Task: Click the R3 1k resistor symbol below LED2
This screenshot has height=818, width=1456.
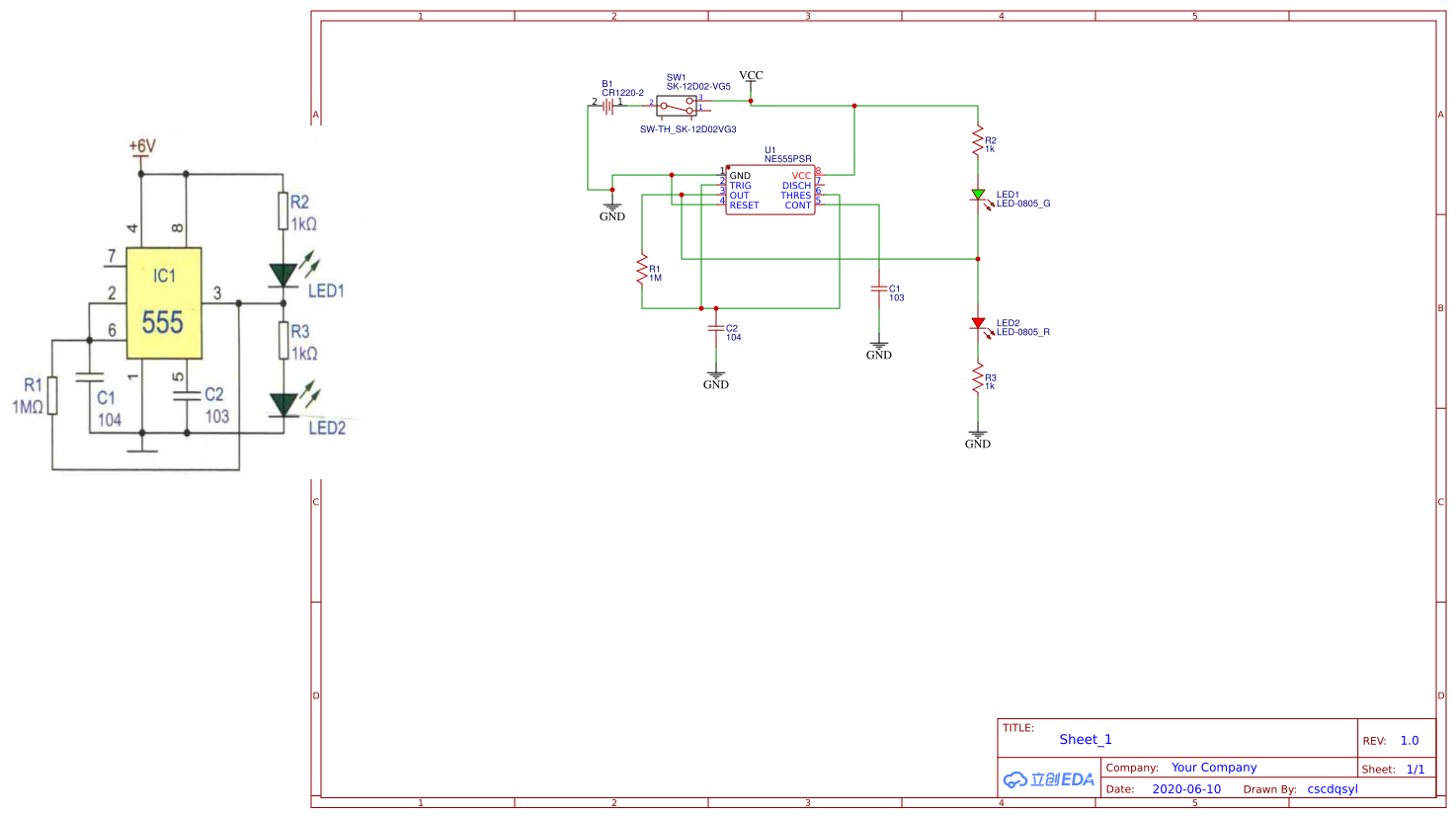Action: 978,377
